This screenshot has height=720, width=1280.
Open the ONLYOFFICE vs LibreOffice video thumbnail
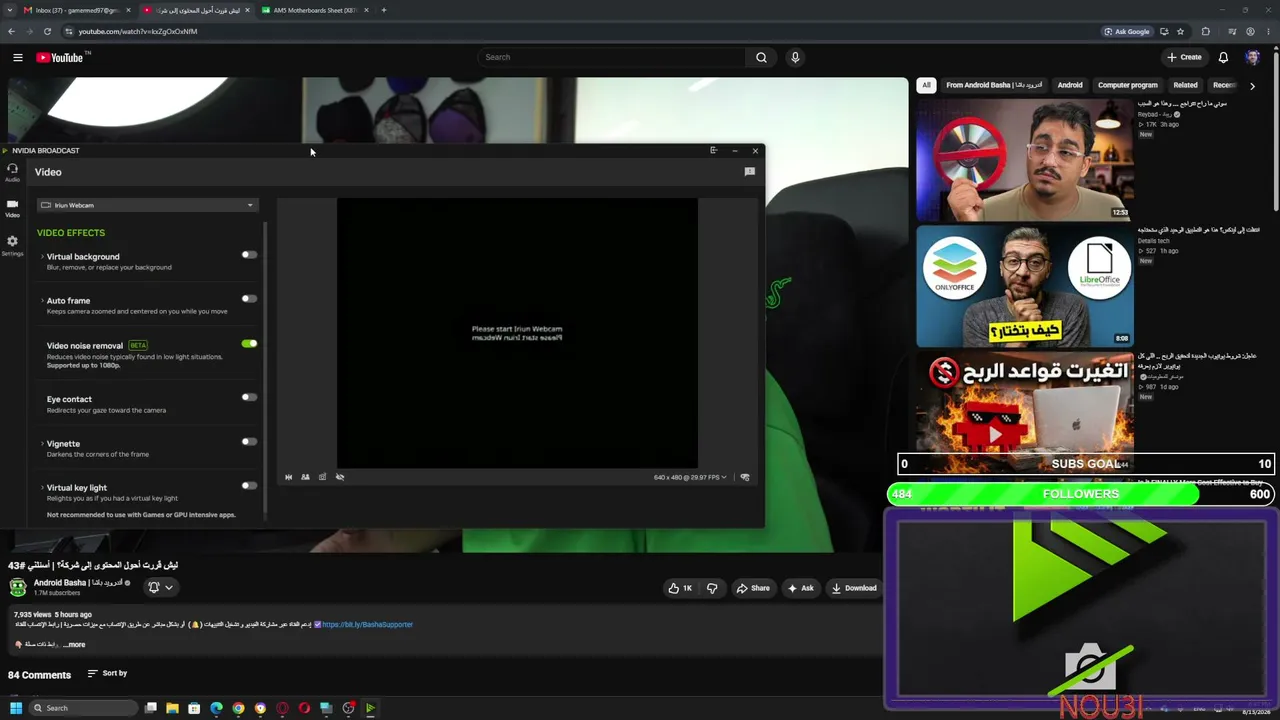(1025, 286)
